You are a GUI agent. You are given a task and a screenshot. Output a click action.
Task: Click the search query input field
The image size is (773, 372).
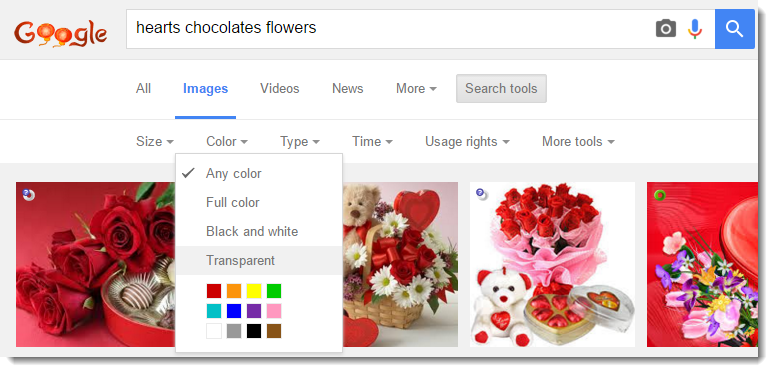point(389,29)
